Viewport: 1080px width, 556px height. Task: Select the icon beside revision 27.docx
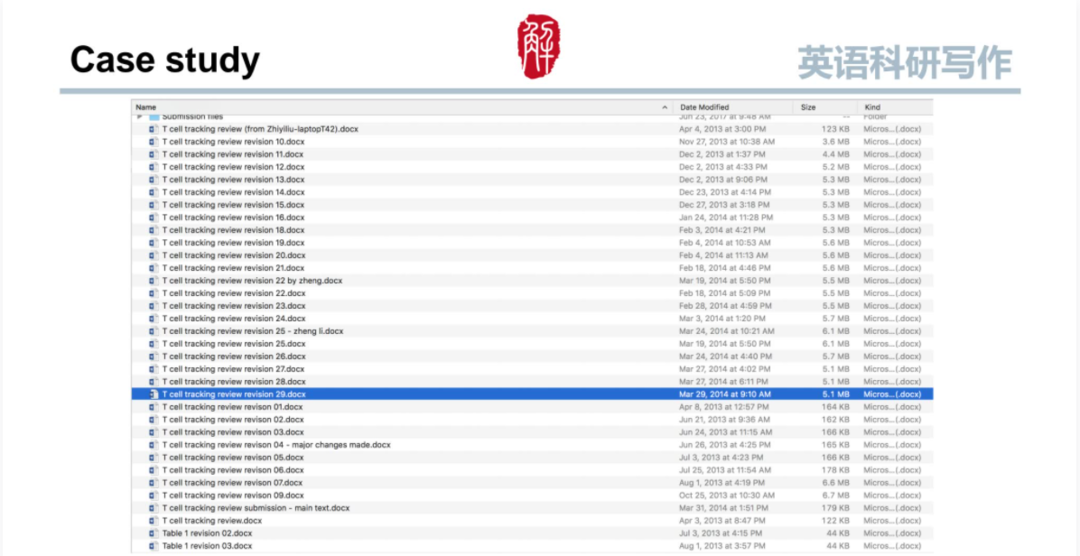click(x=154, y=369)
